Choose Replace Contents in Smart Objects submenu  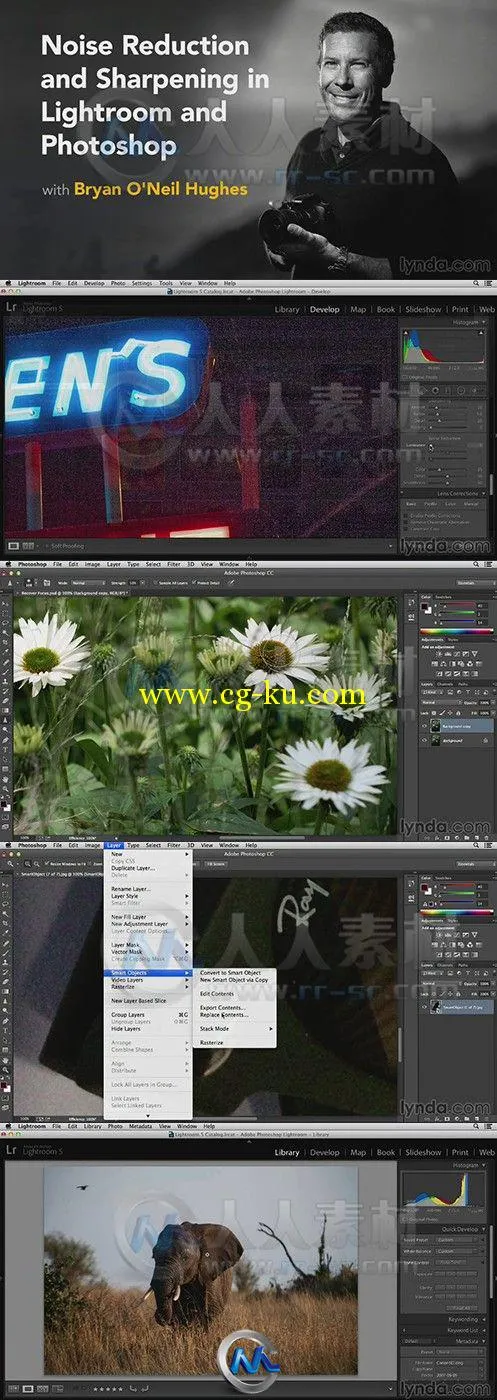[222, 1014]
